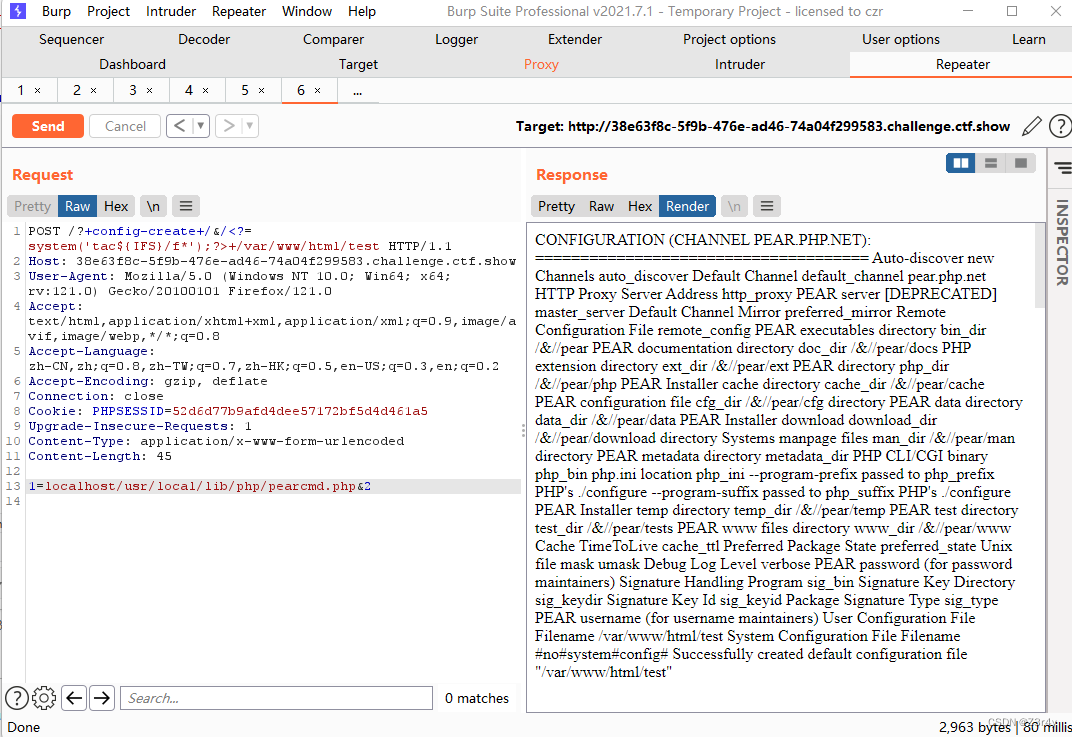Close Repeater tab 3

pos(150,90)
